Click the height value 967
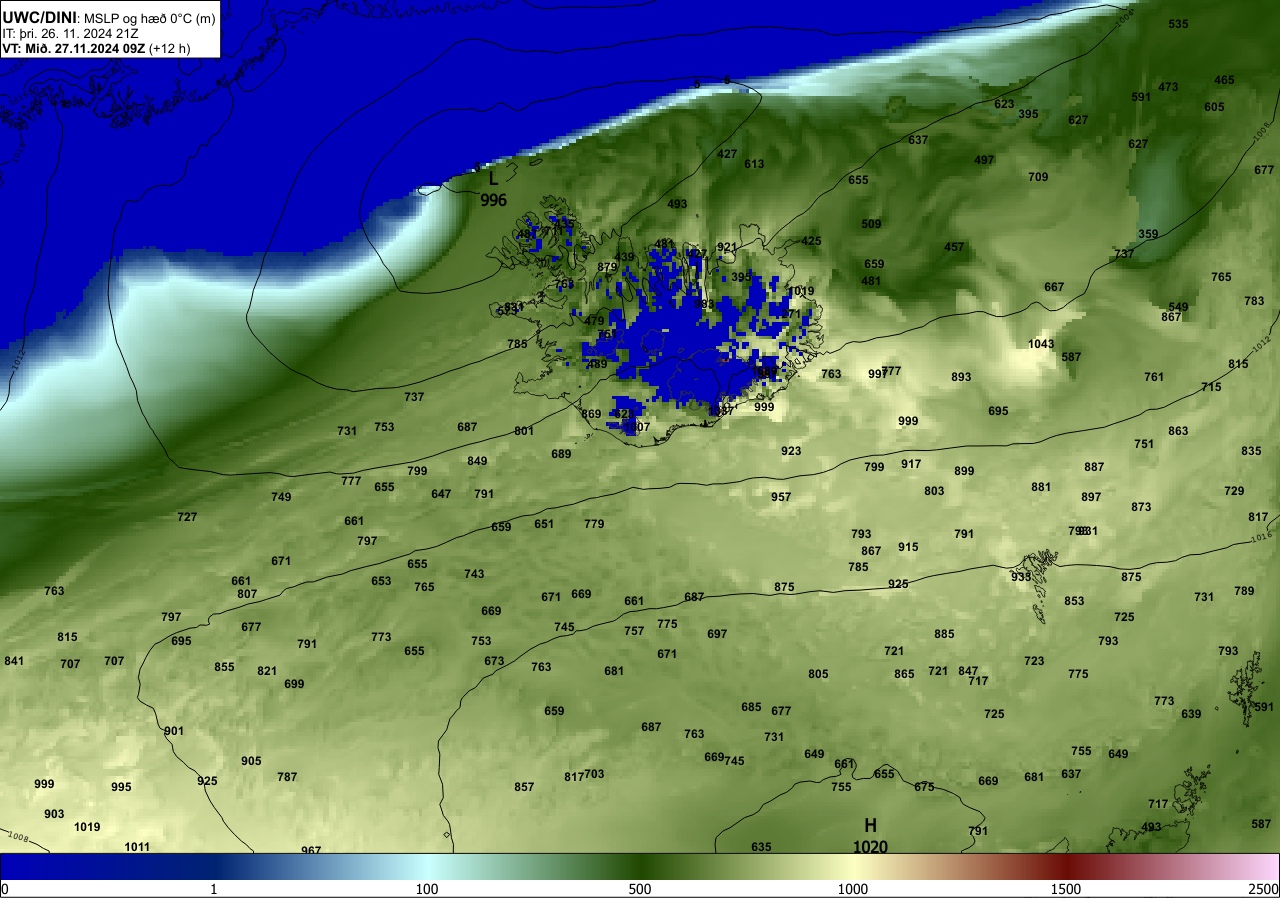This screenshot has height=898, width=1280. [312, 851]
